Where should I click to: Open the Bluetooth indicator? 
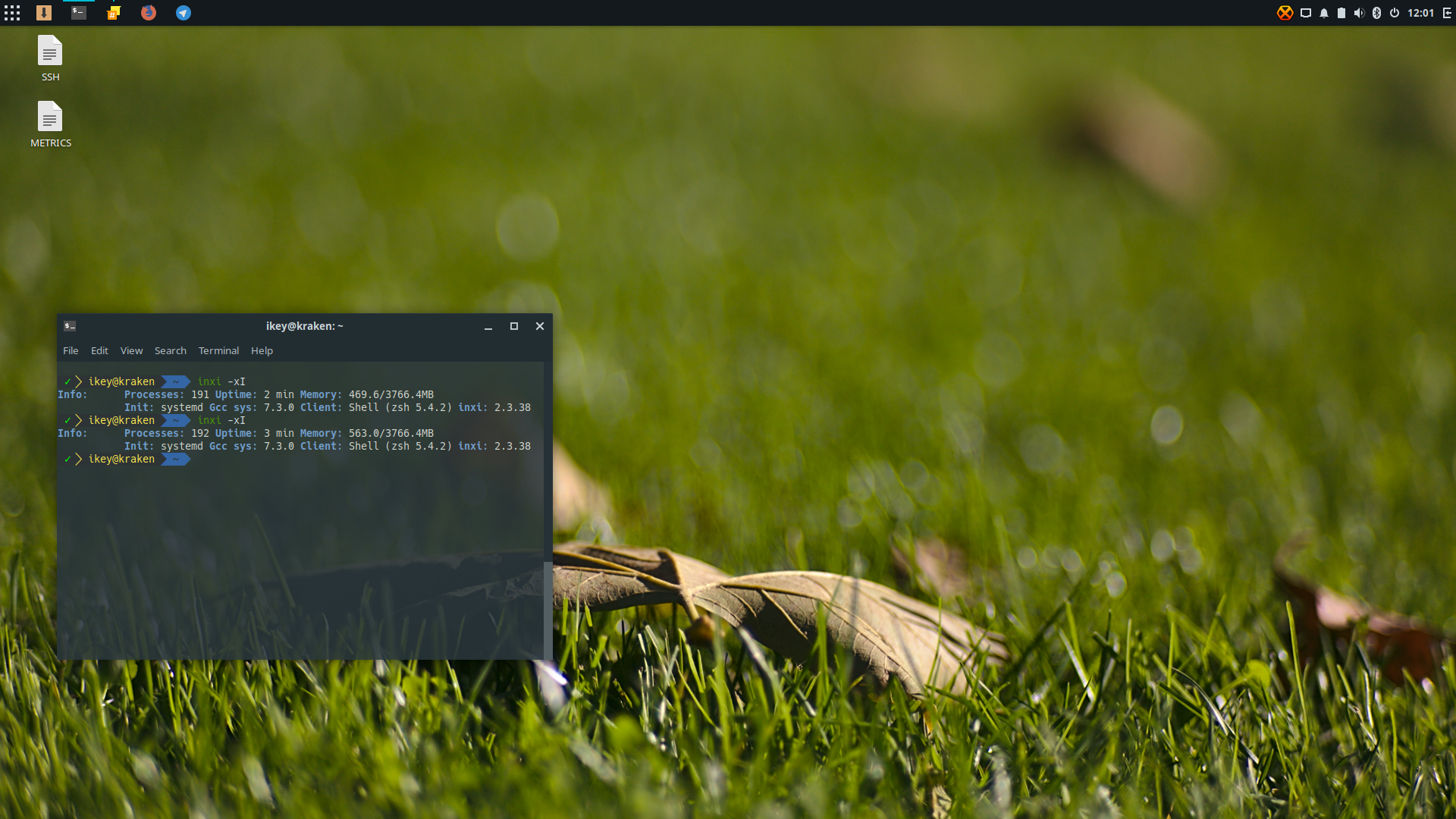tap(1377, 13)
